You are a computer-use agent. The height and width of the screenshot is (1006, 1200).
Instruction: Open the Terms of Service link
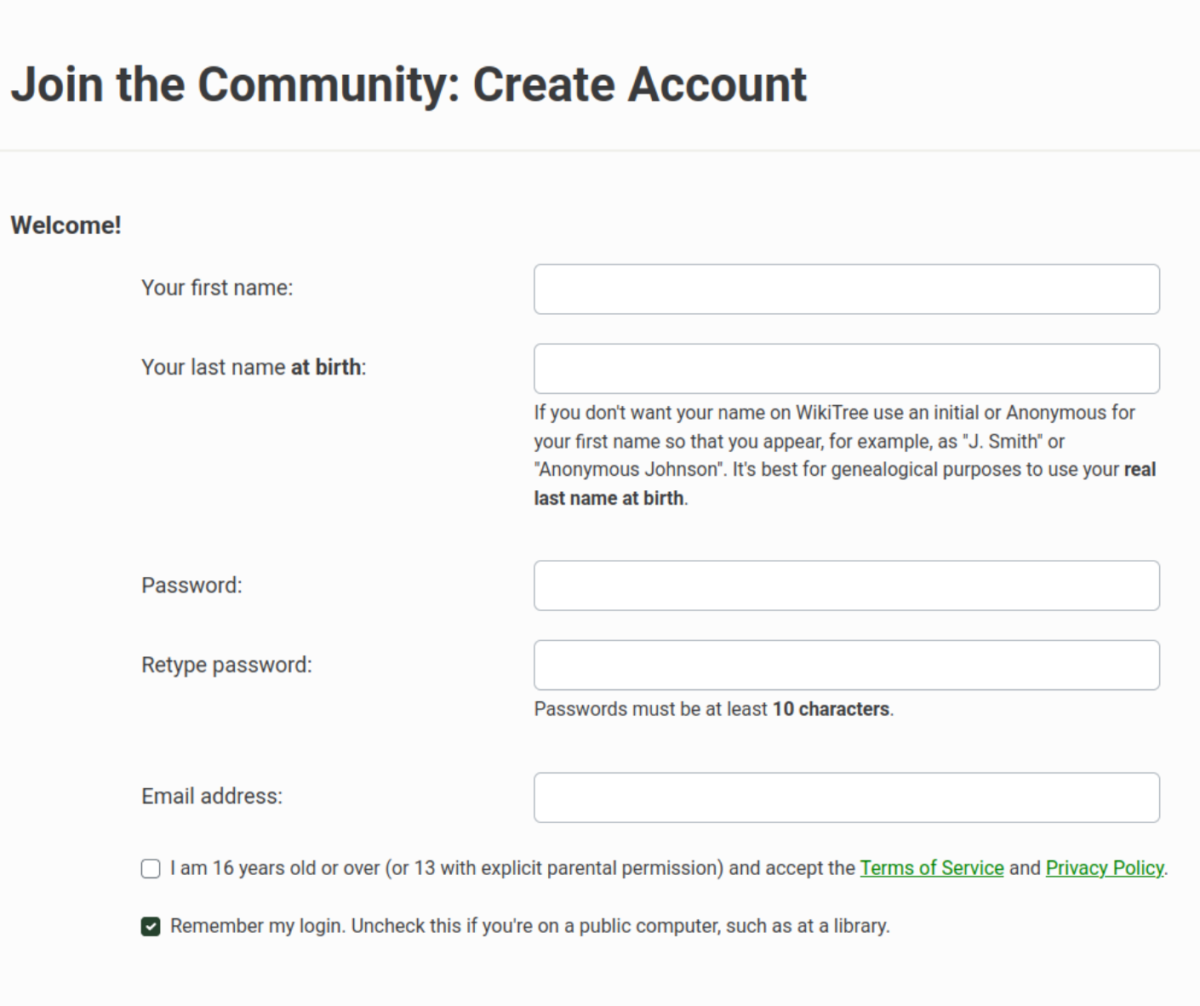tap(932, 868)
